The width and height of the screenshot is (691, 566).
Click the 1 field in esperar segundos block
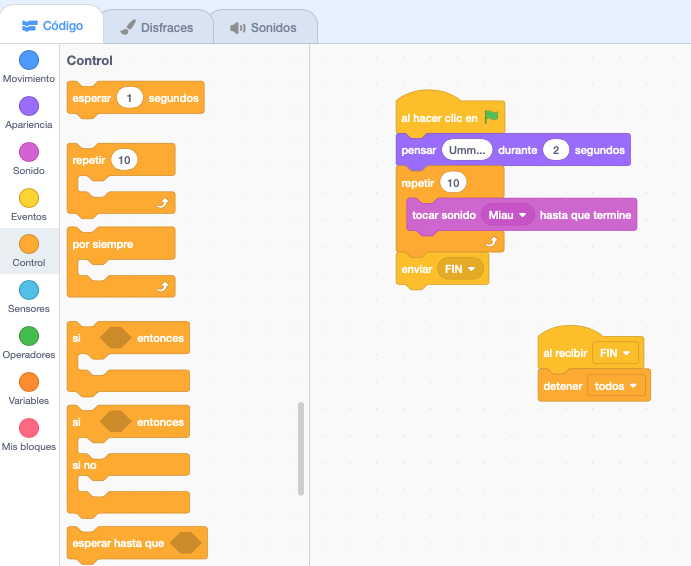tap(130, 98)
